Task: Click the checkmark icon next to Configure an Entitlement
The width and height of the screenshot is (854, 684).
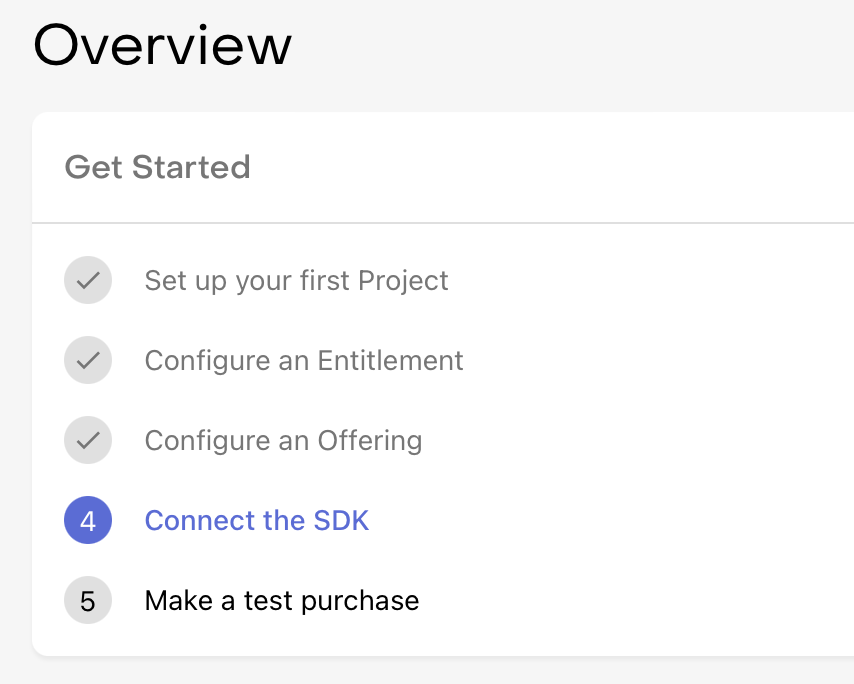Action: [88, 360]
